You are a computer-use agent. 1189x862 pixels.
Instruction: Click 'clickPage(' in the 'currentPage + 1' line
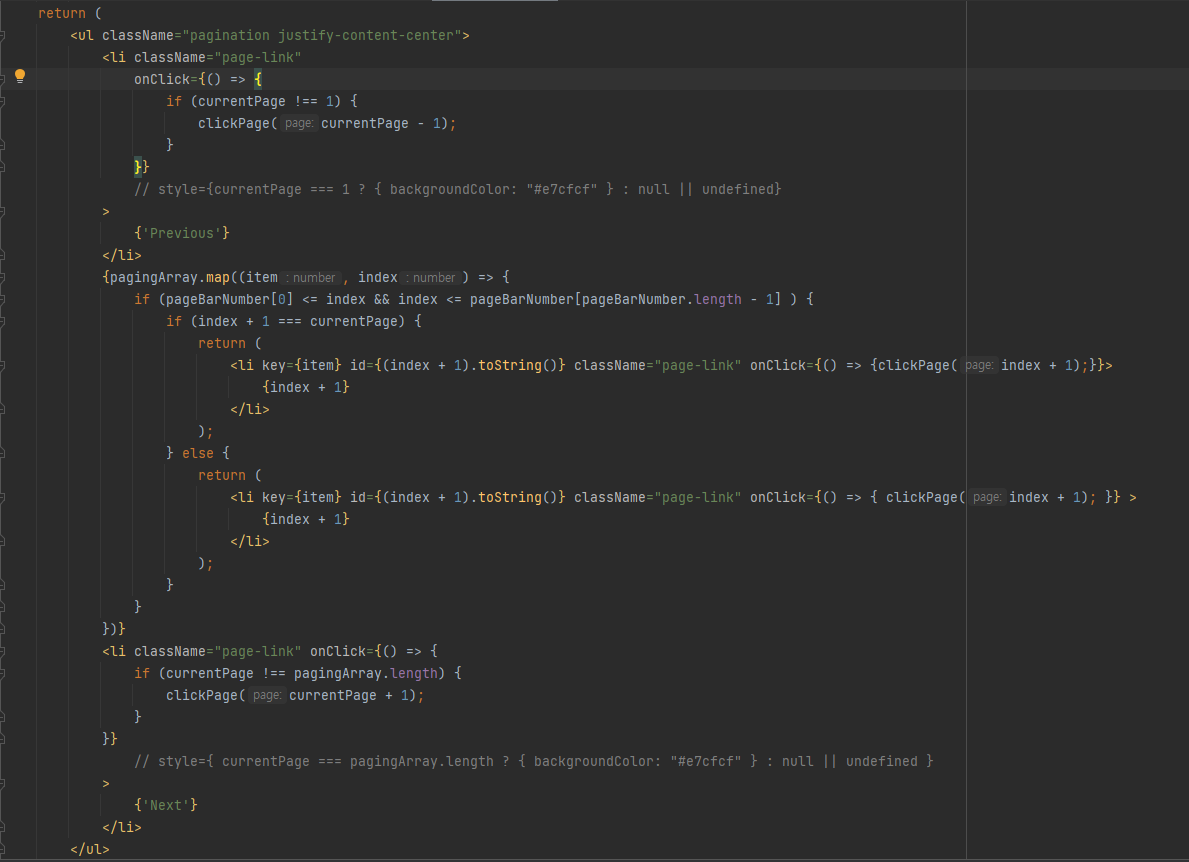205,695
